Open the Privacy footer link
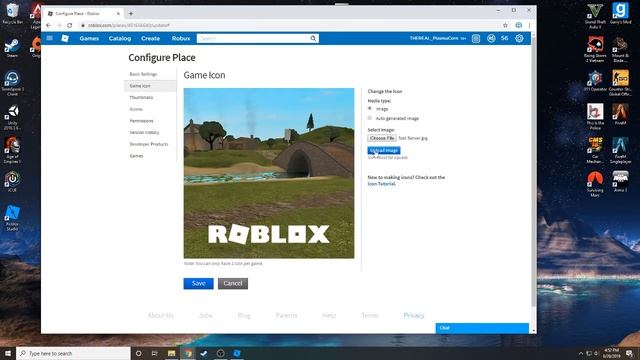 414,315
